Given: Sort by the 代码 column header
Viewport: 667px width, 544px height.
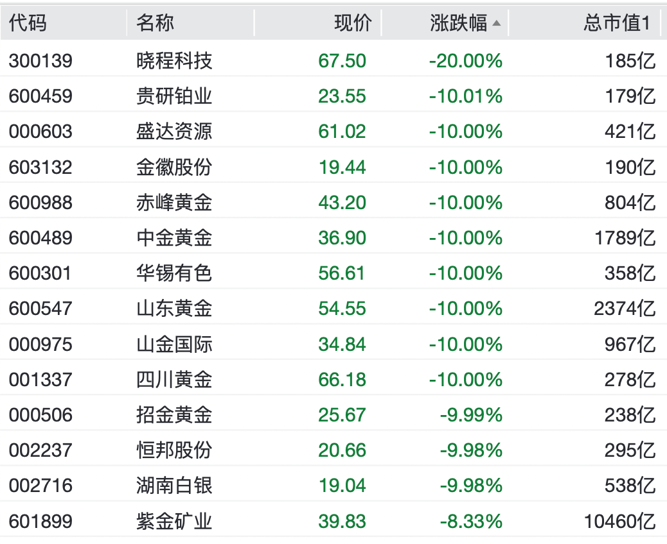Looking at the screenshot, I should pyautogui.click(x=27, y=23).
